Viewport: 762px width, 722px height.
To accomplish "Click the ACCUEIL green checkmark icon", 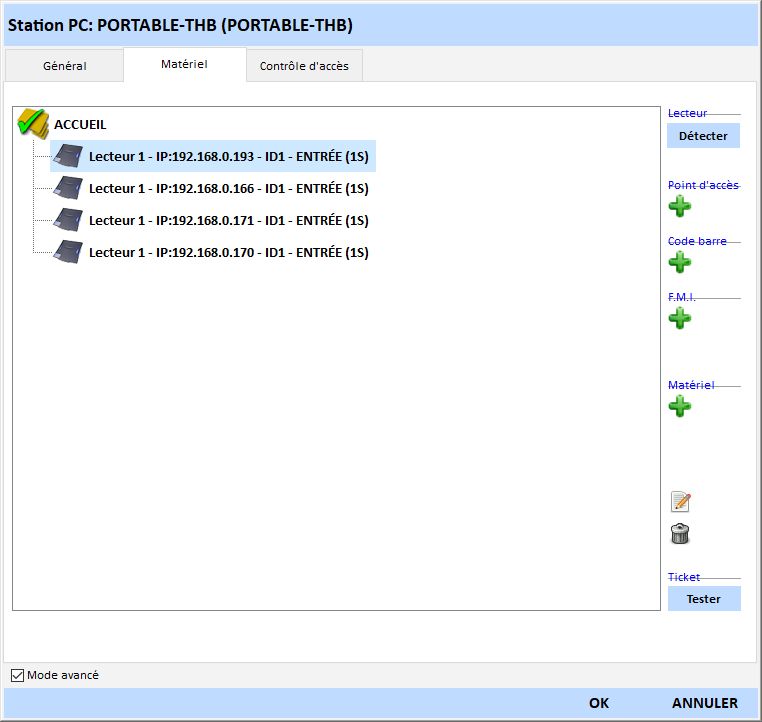I will (33, 124).
